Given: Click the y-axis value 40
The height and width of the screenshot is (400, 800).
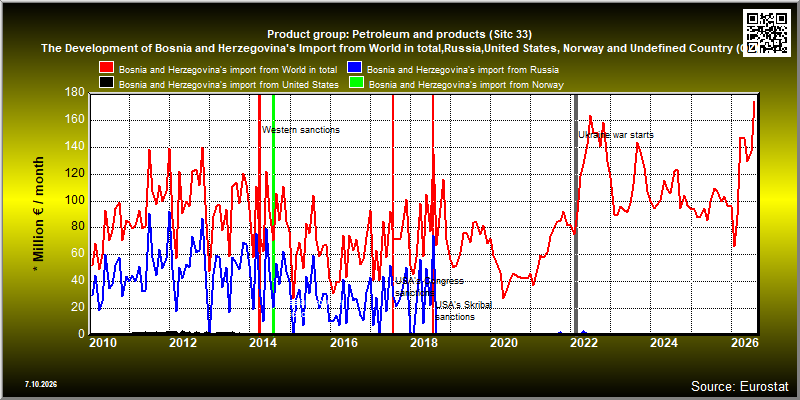Looking at the screenshot, I should click(77, 281).
